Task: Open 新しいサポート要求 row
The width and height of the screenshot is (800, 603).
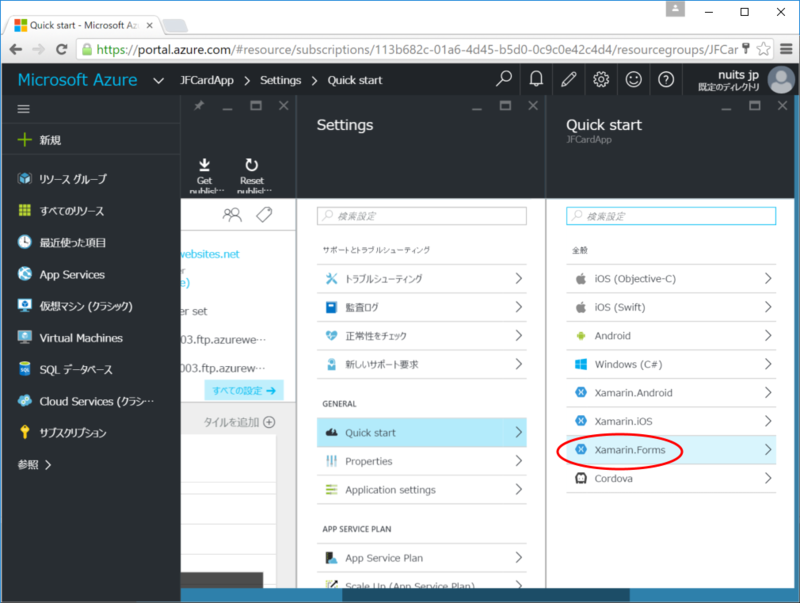Action: [x=422, y=364]
